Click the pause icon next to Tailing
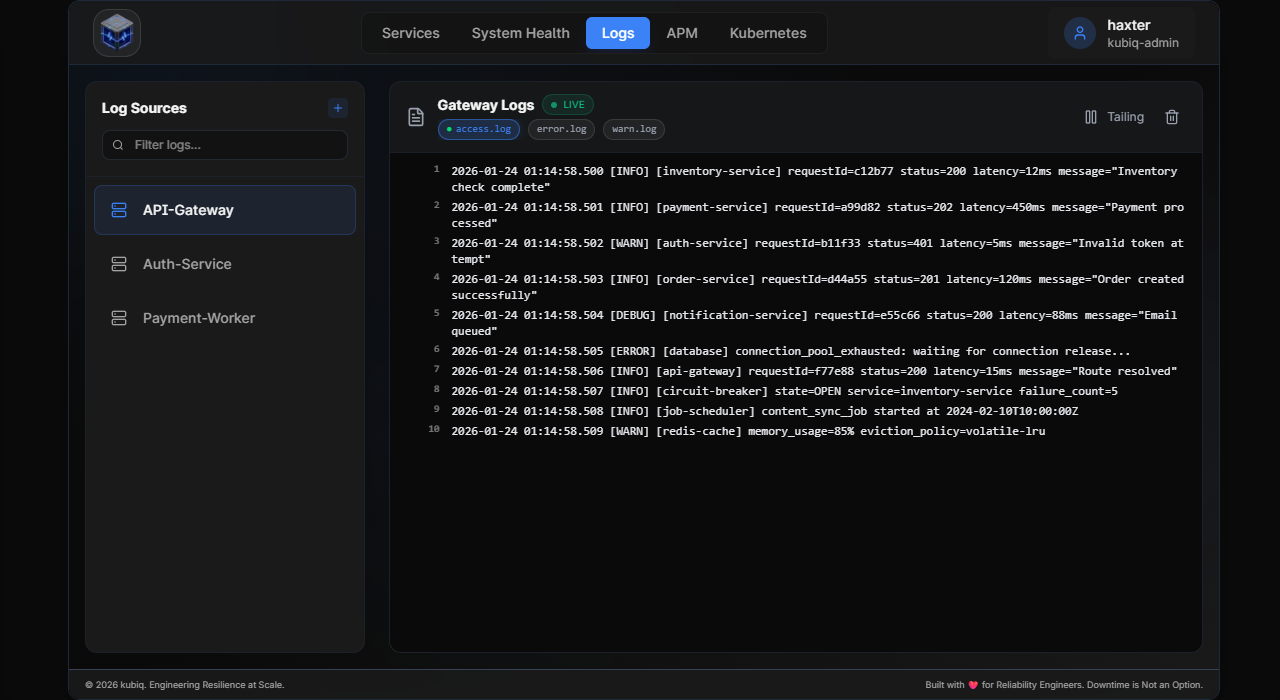 1091,117
